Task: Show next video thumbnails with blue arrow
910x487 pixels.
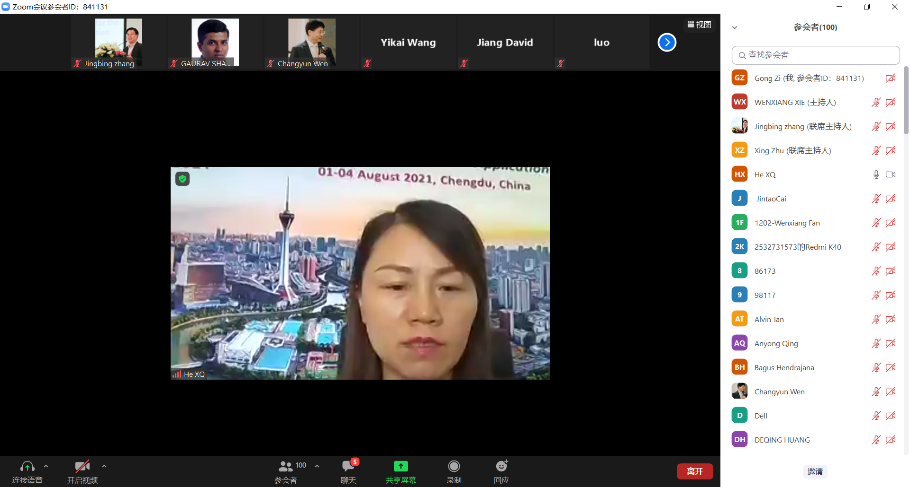Action: pyautogui.click(x=667, y=42)
